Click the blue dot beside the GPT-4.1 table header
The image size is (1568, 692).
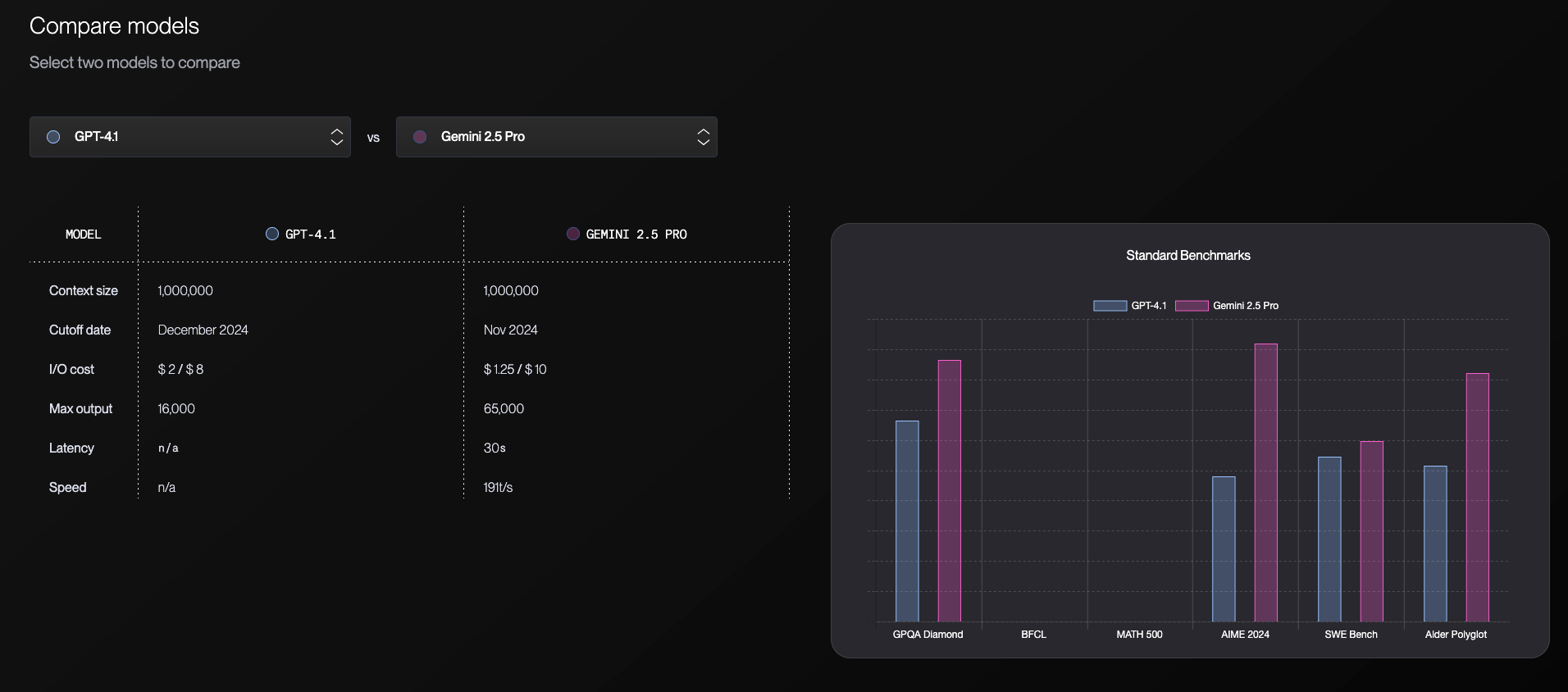272,234
